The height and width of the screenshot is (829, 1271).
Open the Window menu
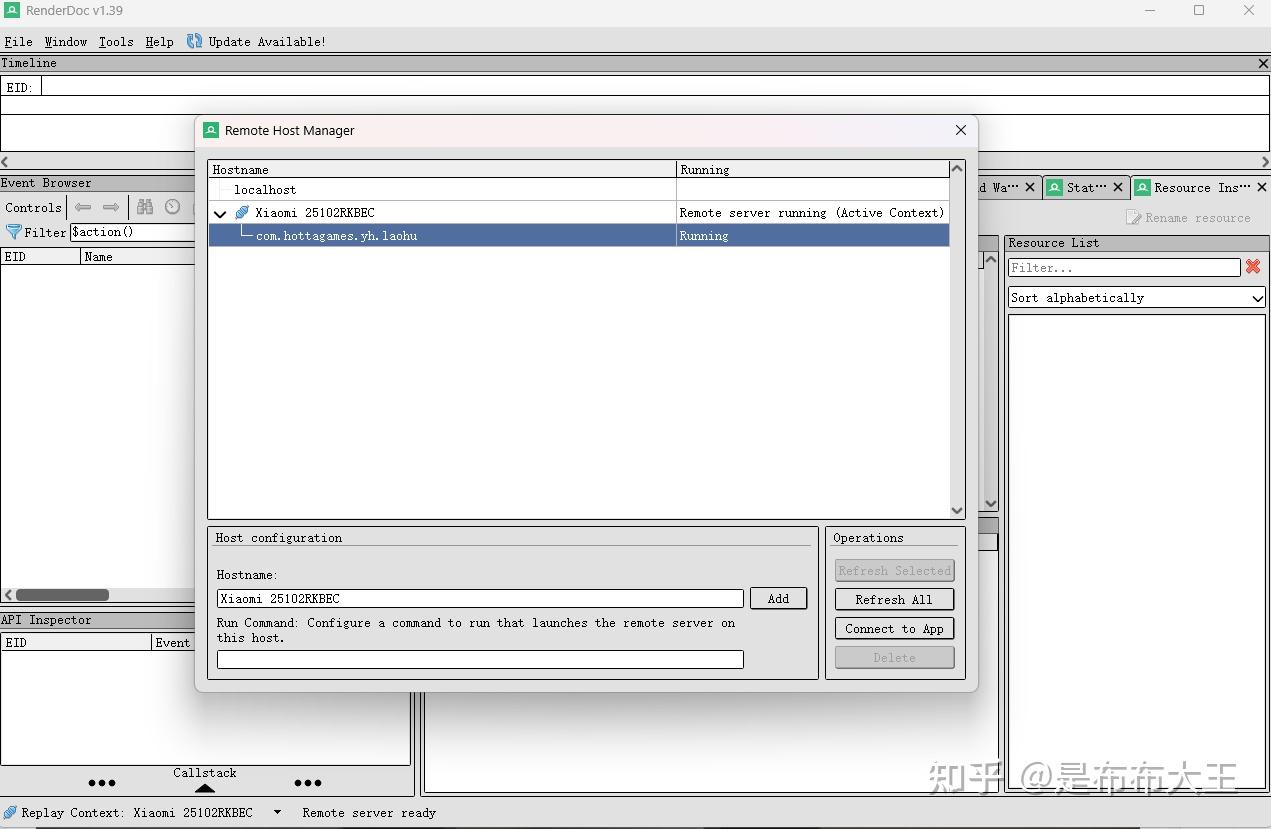(66, 41)
